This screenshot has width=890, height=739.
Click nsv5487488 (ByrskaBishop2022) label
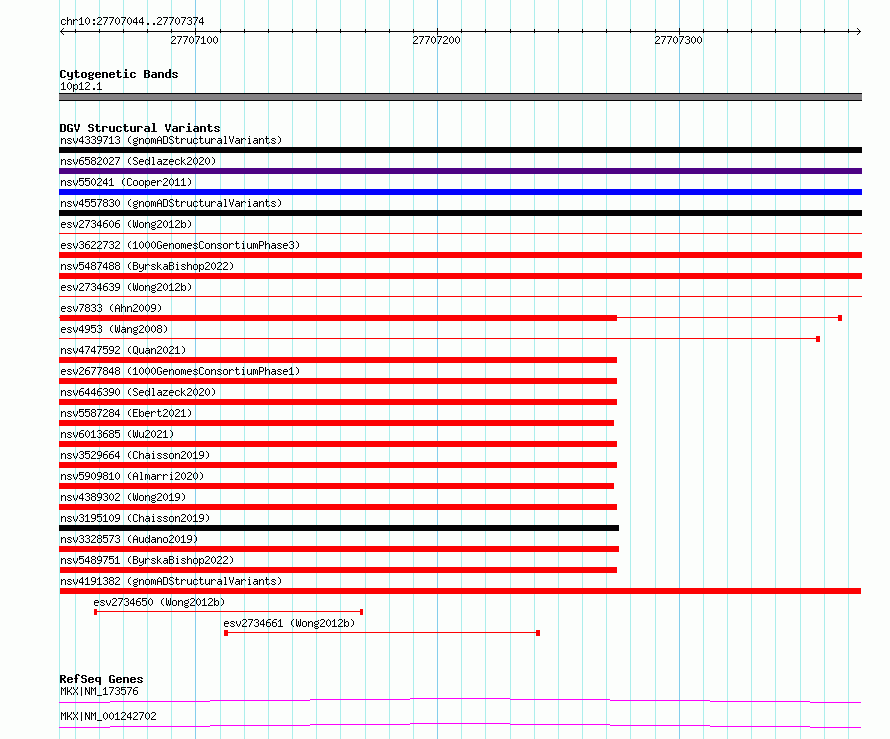tap(147, 266)
